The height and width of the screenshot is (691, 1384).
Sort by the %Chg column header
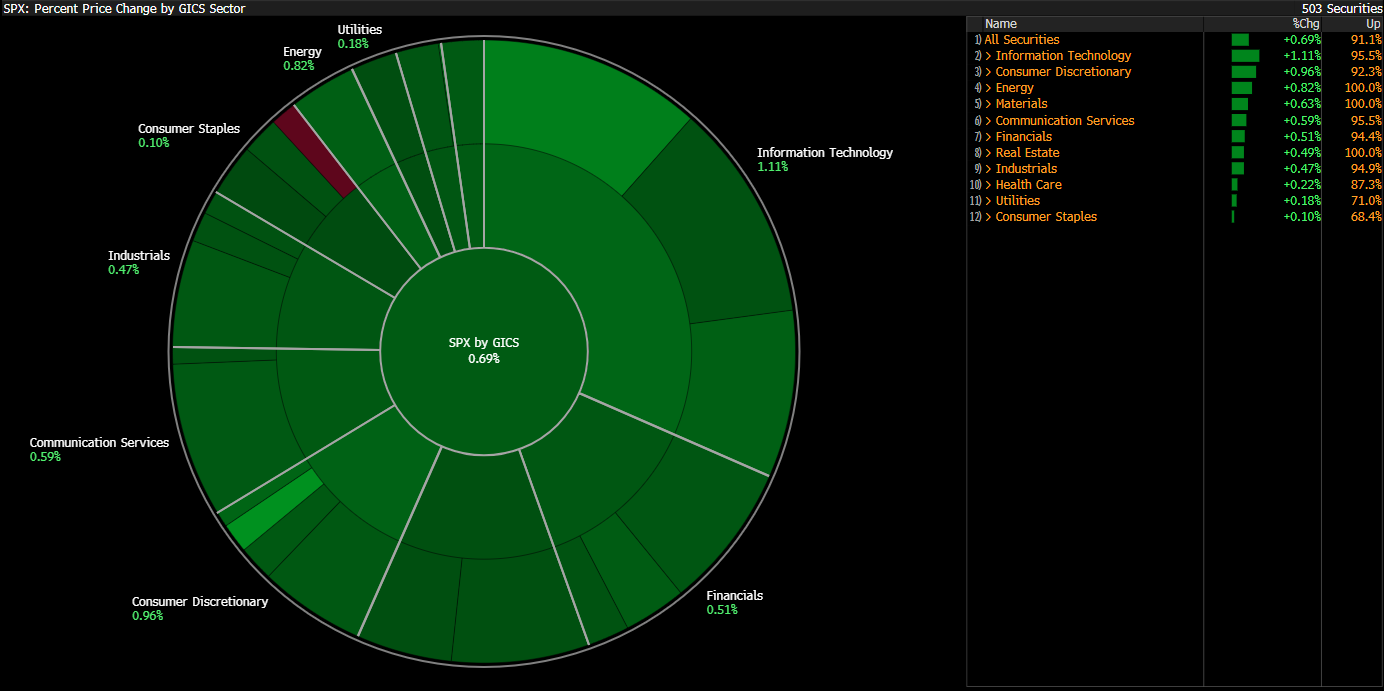pyautogui.click(x=1306, y=24)
